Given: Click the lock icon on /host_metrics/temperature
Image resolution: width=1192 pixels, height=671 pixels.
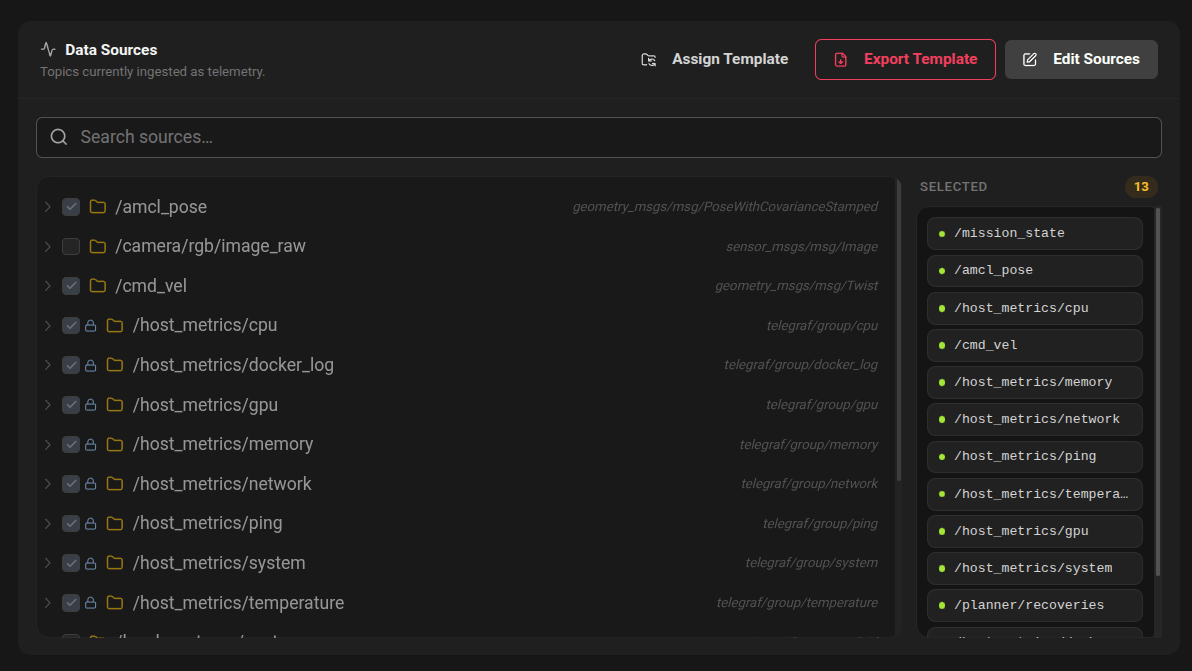Looking at the screenshot, I should pos(90,603).
